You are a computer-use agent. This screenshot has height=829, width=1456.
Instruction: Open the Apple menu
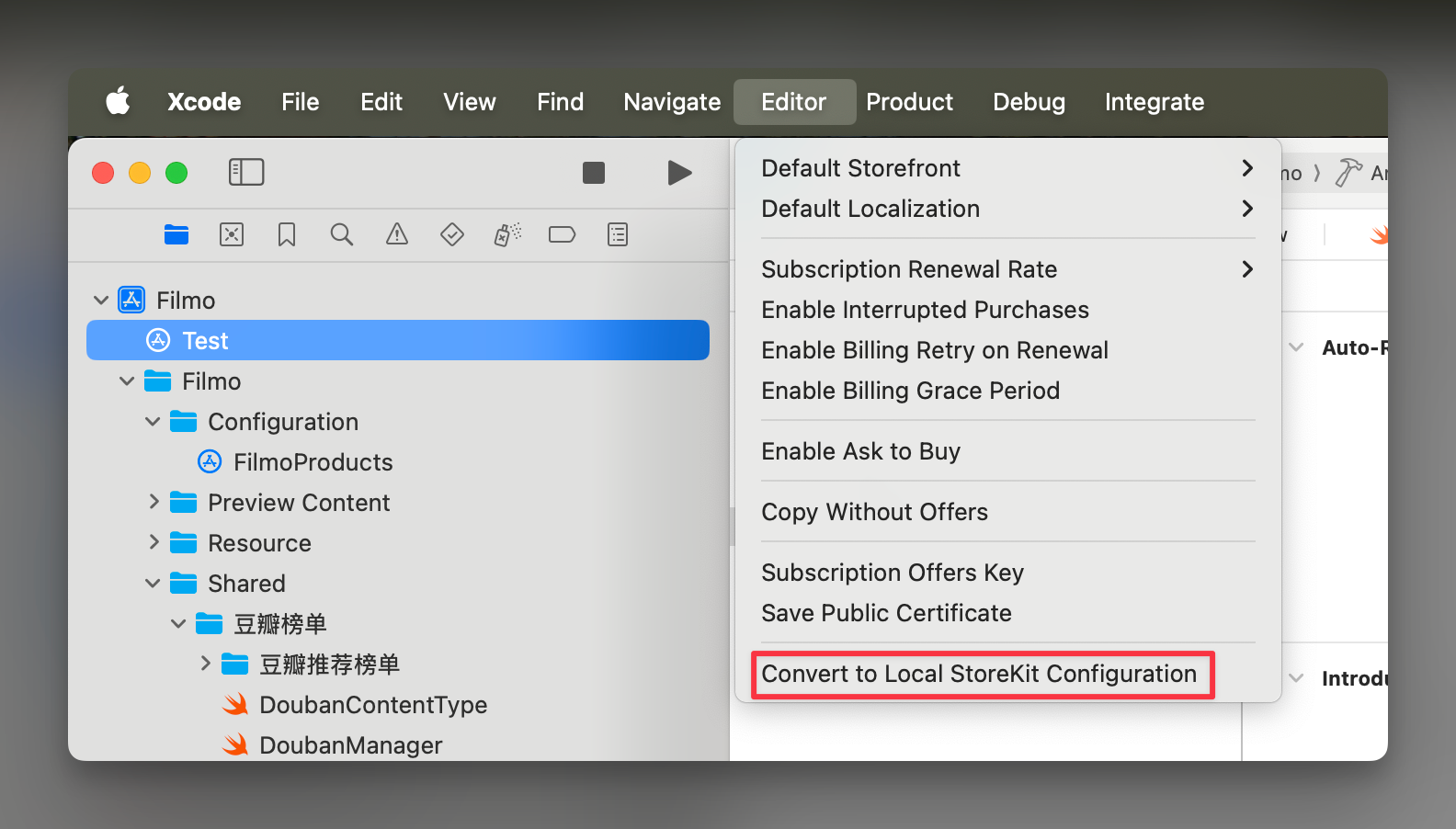click(x=118, y=102)
